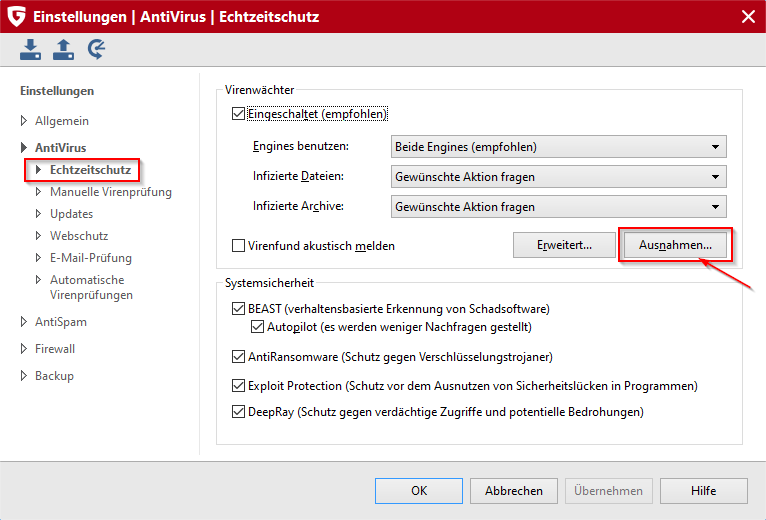Expand the Backup tree arrow
Viewport: 766px width, 520px height.
click(23, 375)
